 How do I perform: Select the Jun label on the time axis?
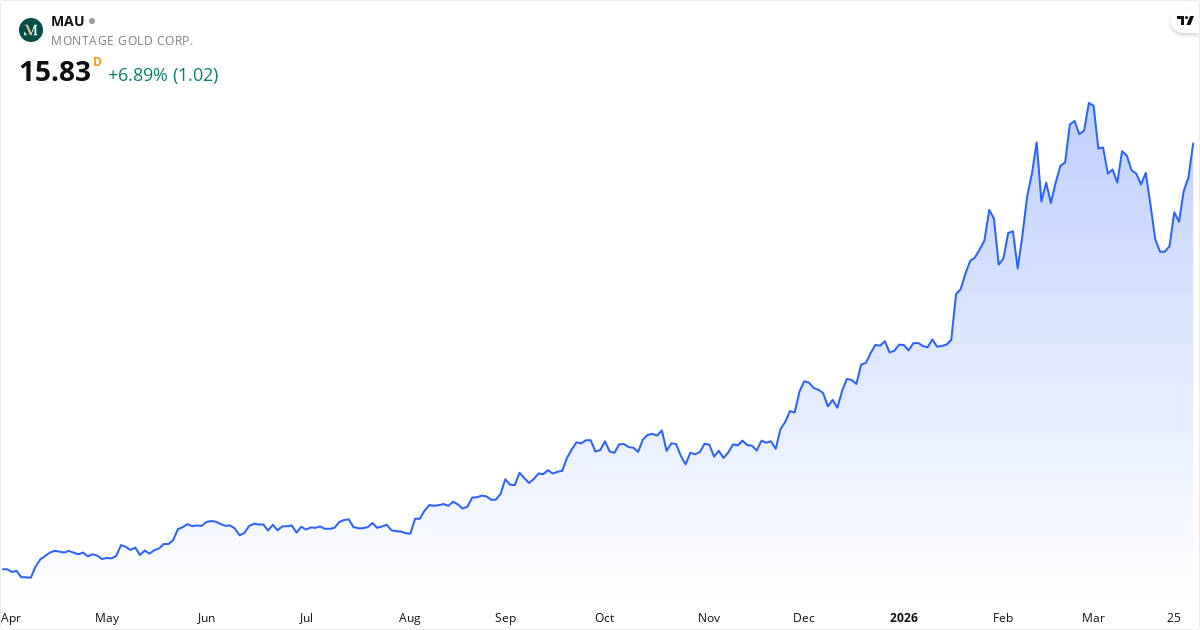coord(206,618)
